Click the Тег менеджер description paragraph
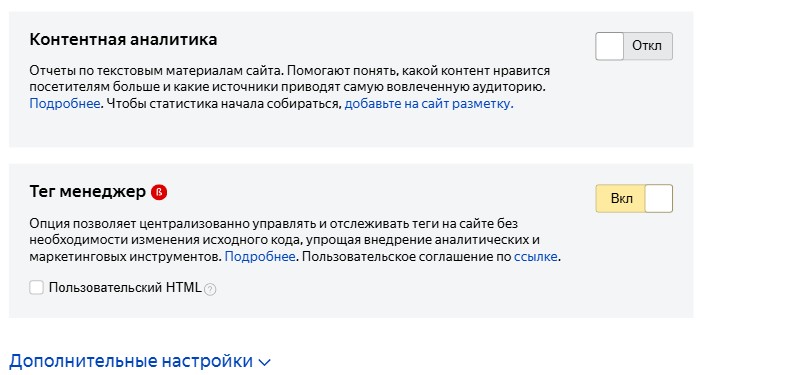 coord(295,240)
